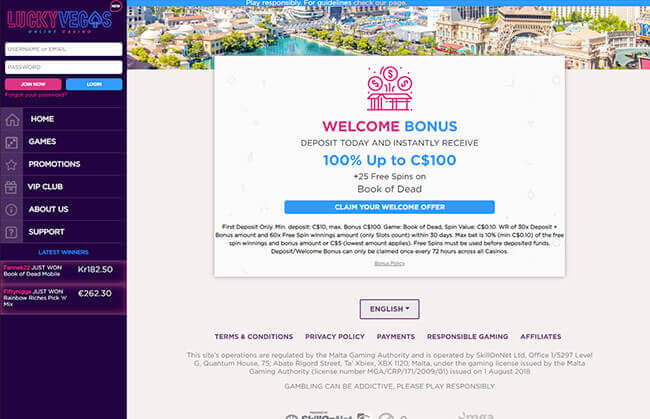Go to the Promotions menu
650x419 pixels.
(x=63, y=164)
